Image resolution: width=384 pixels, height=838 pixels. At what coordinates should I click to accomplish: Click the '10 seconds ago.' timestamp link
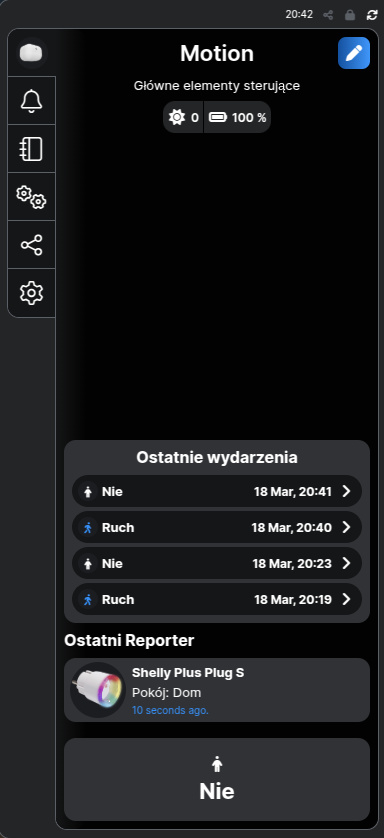170,710
